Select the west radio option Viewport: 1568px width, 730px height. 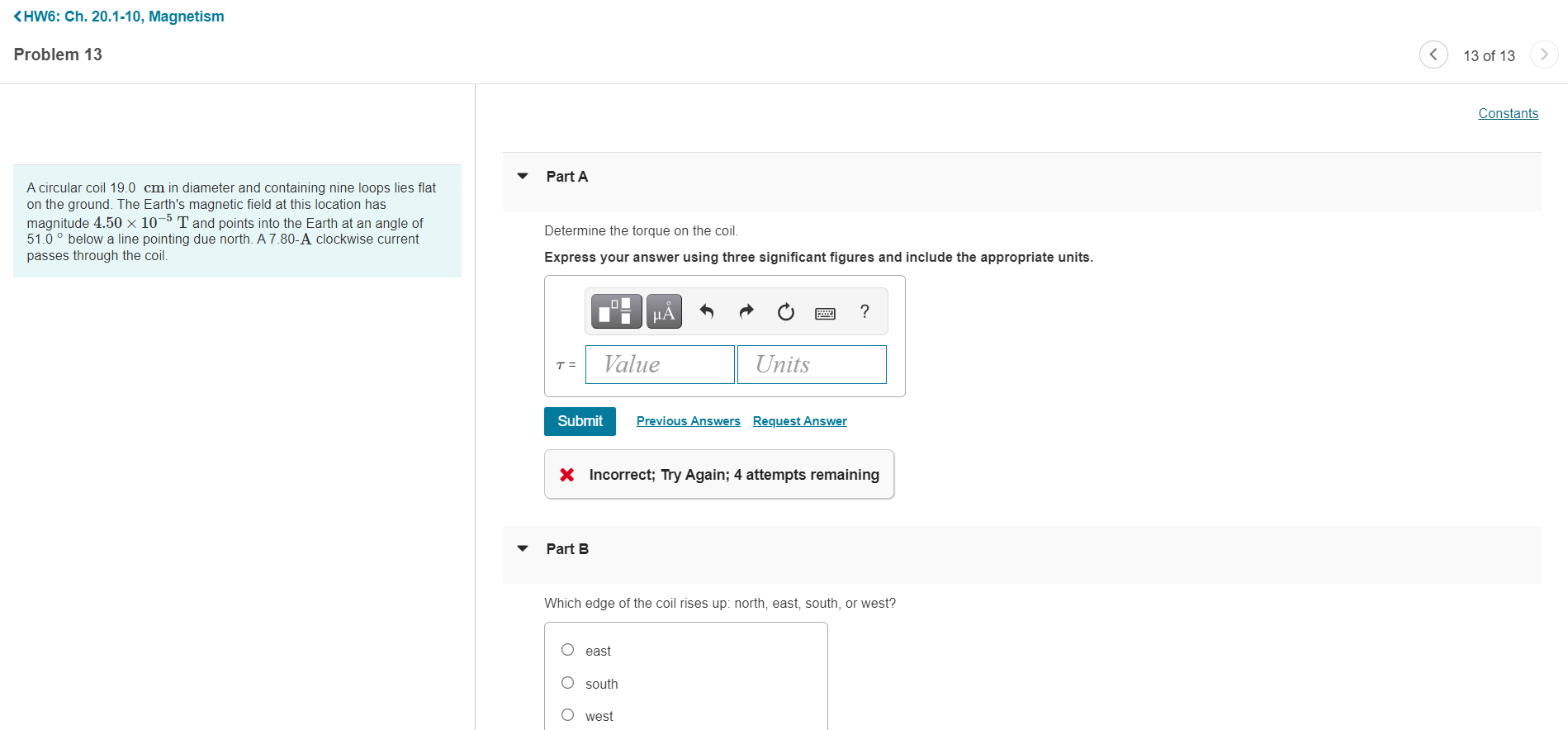(567, 715)
